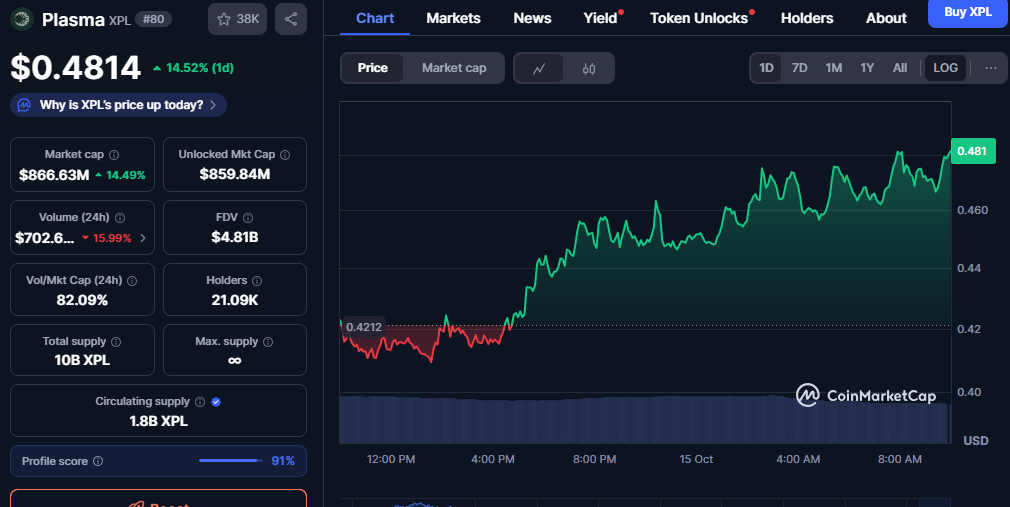The height and width of the screenshot is (507, 1010).
Task: Switch to line chart icon
Action: point(539,68)
